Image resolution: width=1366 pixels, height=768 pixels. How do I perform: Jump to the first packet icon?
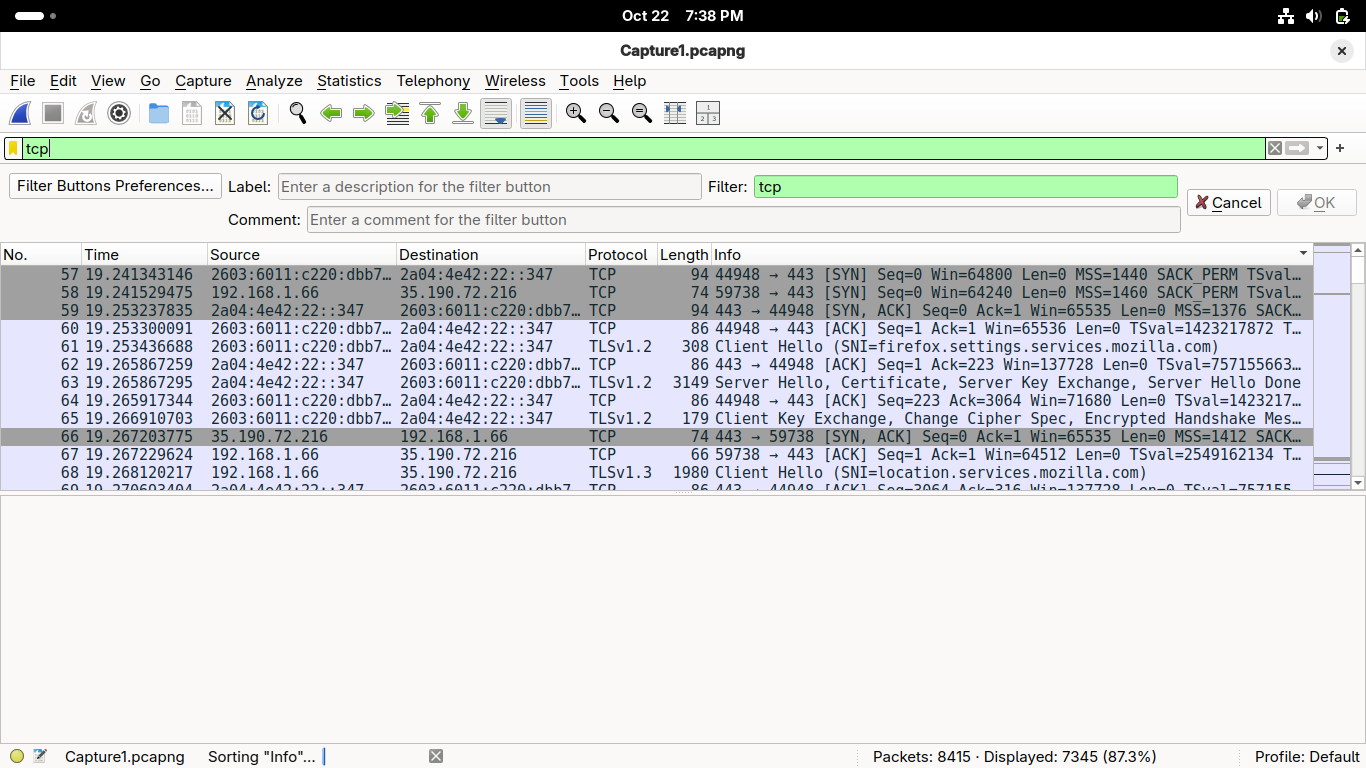(430, 114)
